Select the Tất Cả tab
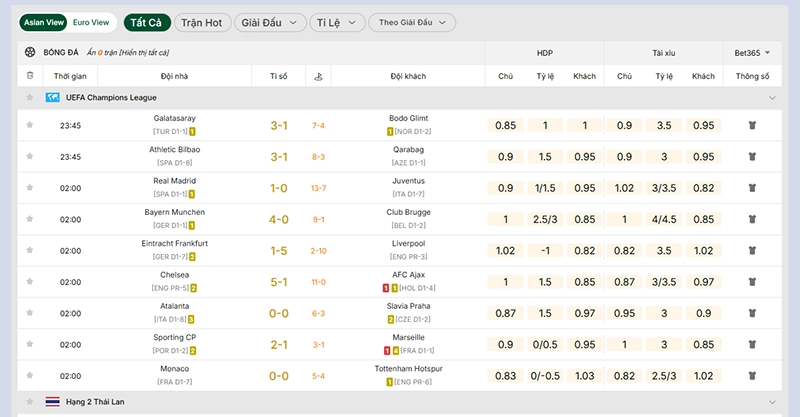This screenshot has width=800, height=417. click(145, 22)
